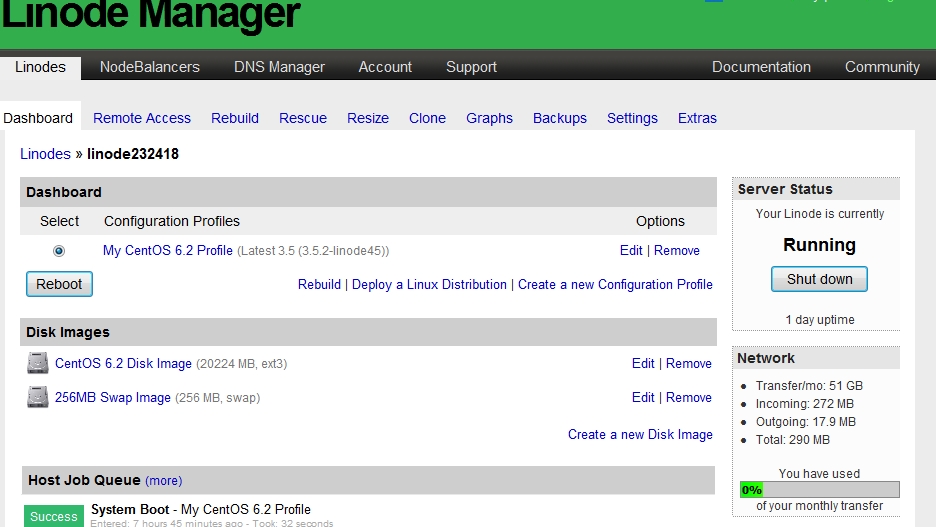Open the Backups subtab
This screenshot has height=527, width=936.
(559, 118)
